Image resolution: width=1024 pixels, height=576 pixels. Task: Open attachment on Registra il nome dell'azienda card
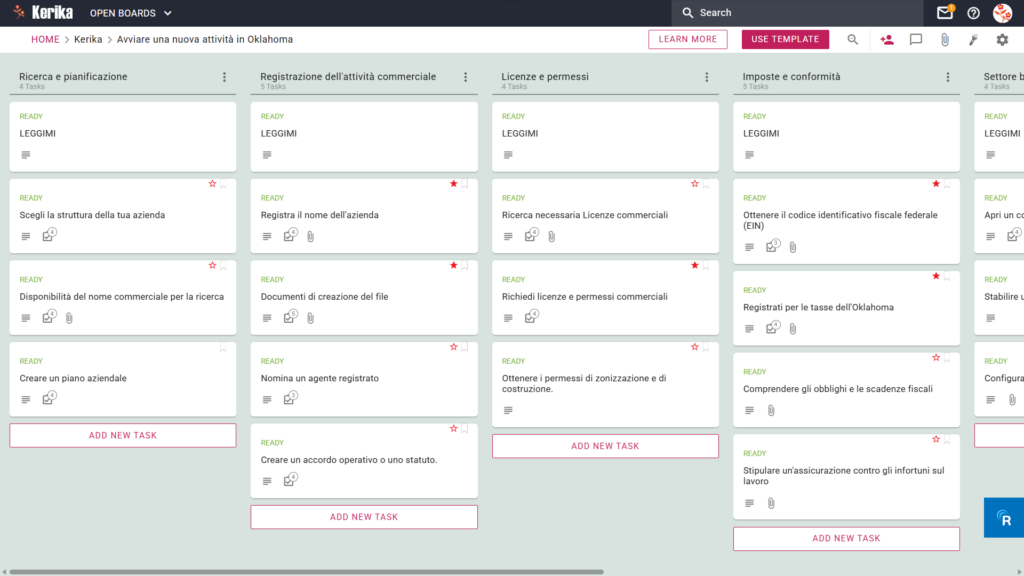[310, 236]
